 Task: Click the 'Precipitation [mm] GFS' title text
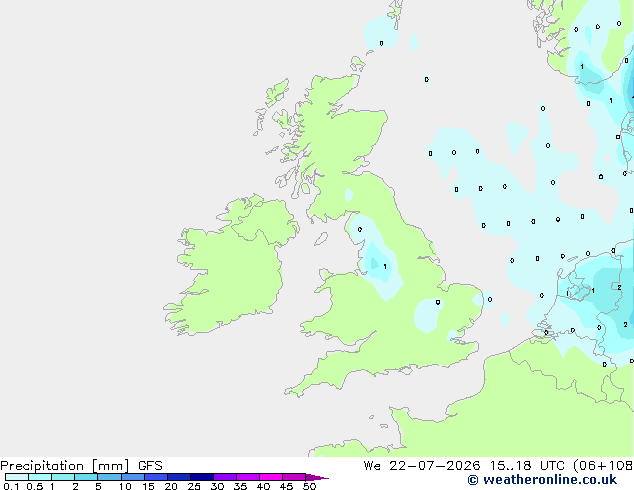click(81, 466)
